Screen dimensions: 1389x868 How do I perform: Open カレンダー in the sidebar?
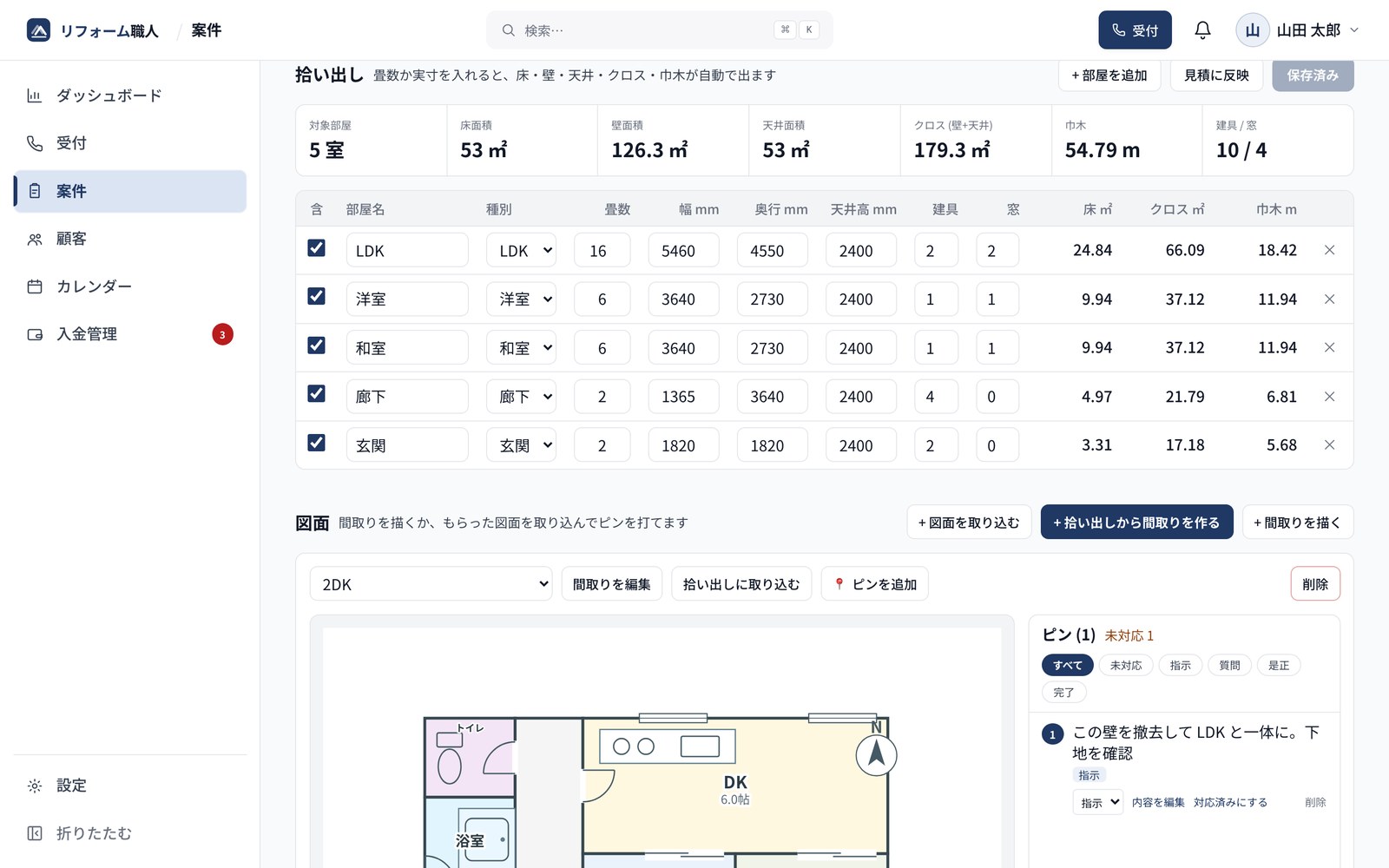click(130, 286)
